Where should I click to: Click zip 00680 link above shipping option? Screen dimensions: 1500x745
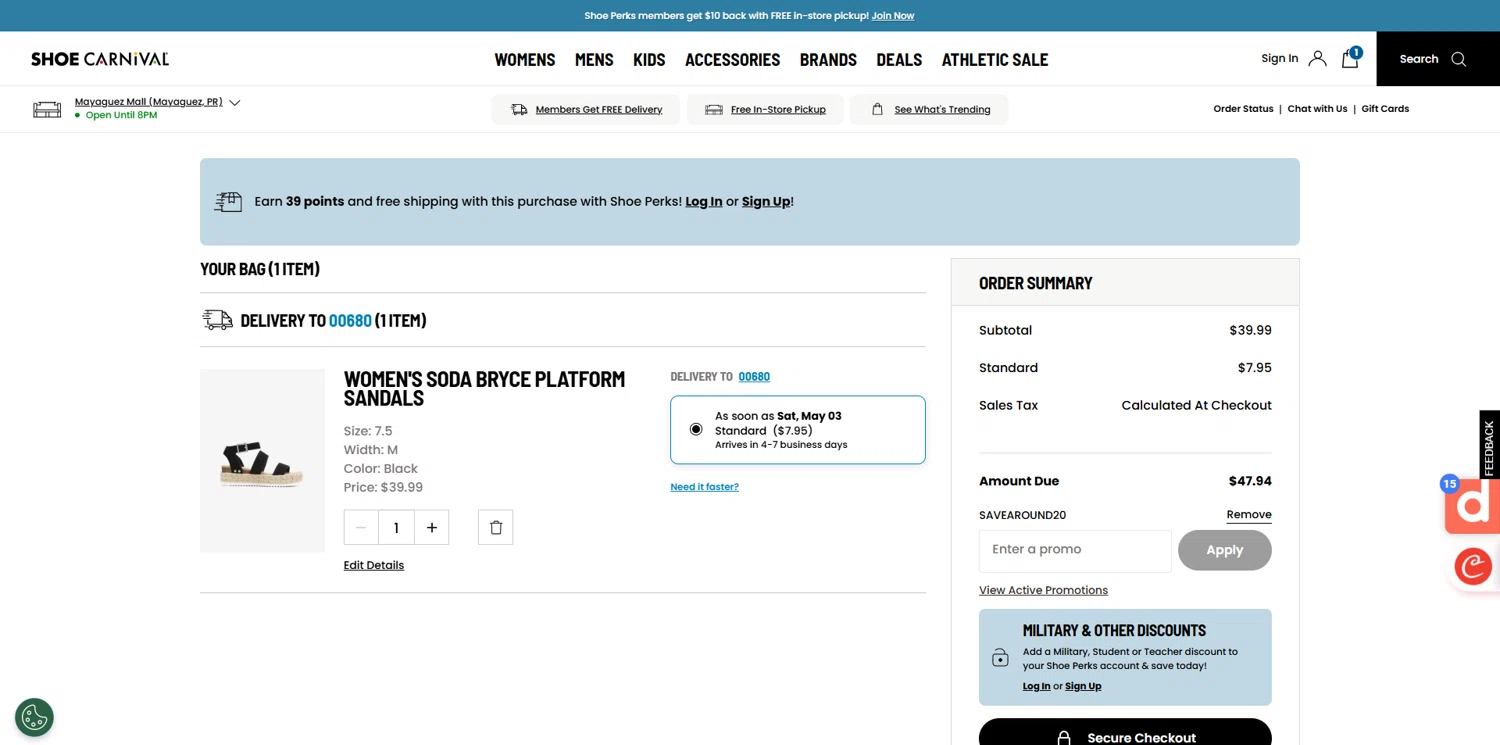[754, 377]
